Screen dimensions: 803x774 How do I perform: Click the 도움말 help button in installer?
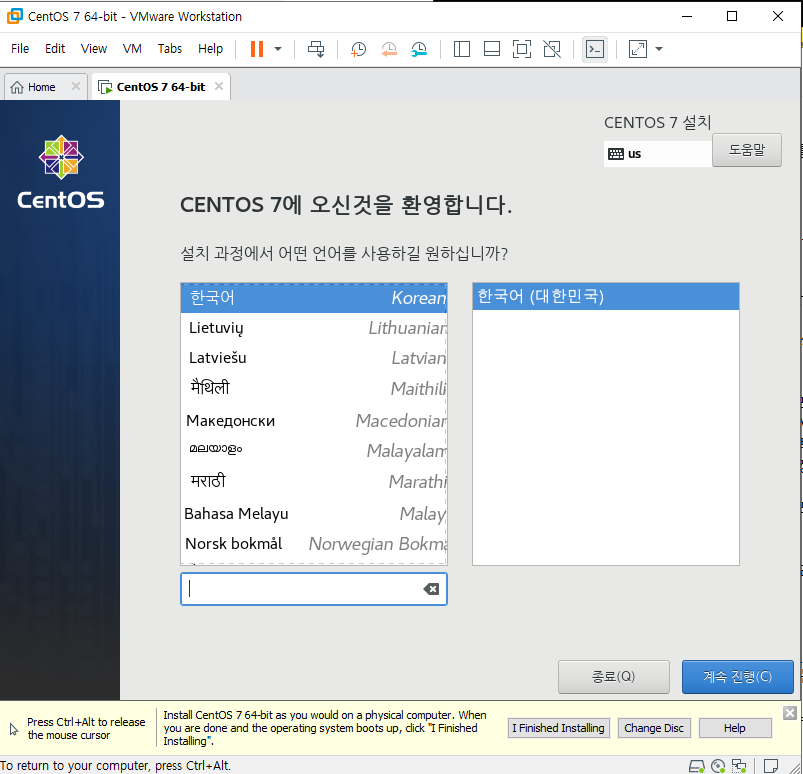tap(747, 150)
